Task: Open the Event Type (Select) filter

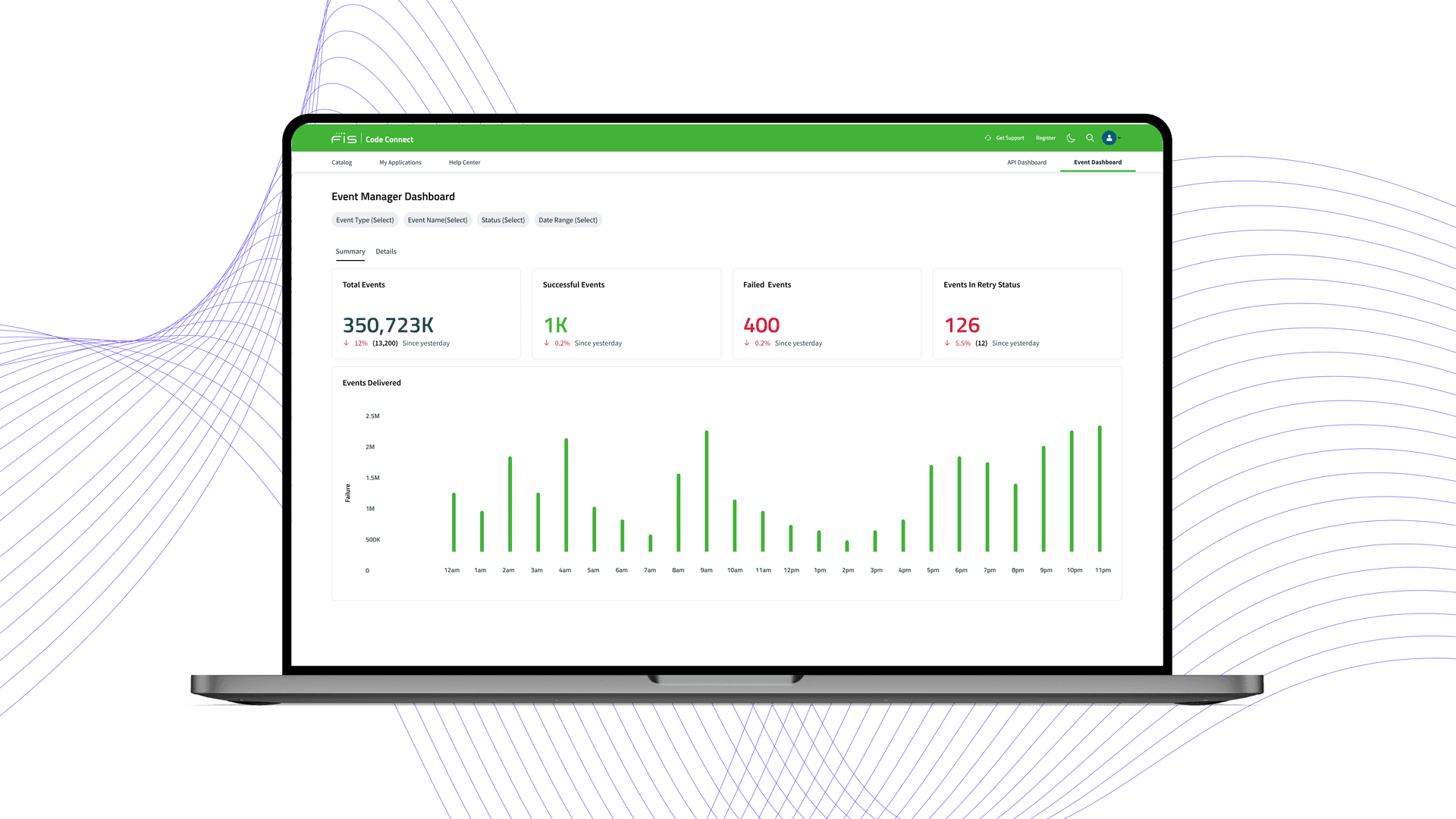Action: [x=365, y=220]
